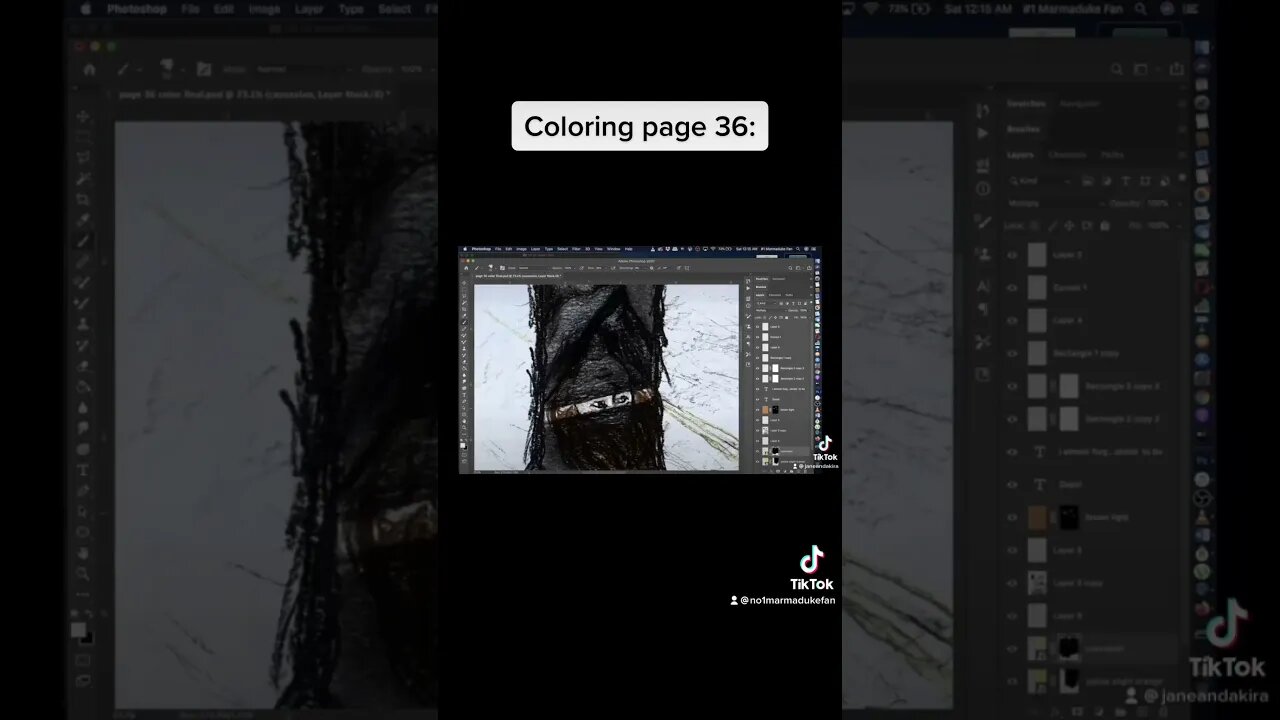The height and width of the screenshot is (720, 1280).
Task: Hide the Curves 1 layer eye icon
Action: tap(1012, 288)
